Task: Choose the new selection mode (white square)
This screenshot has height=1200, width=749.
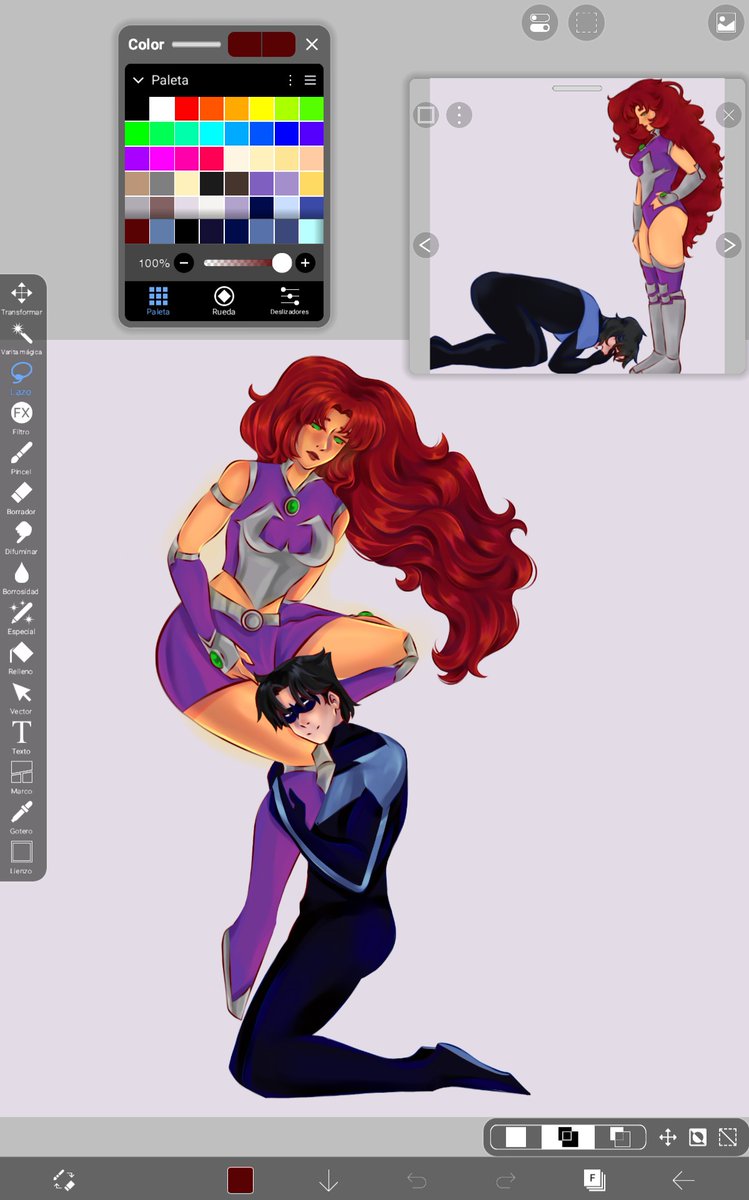Action: click(516, 1137)
